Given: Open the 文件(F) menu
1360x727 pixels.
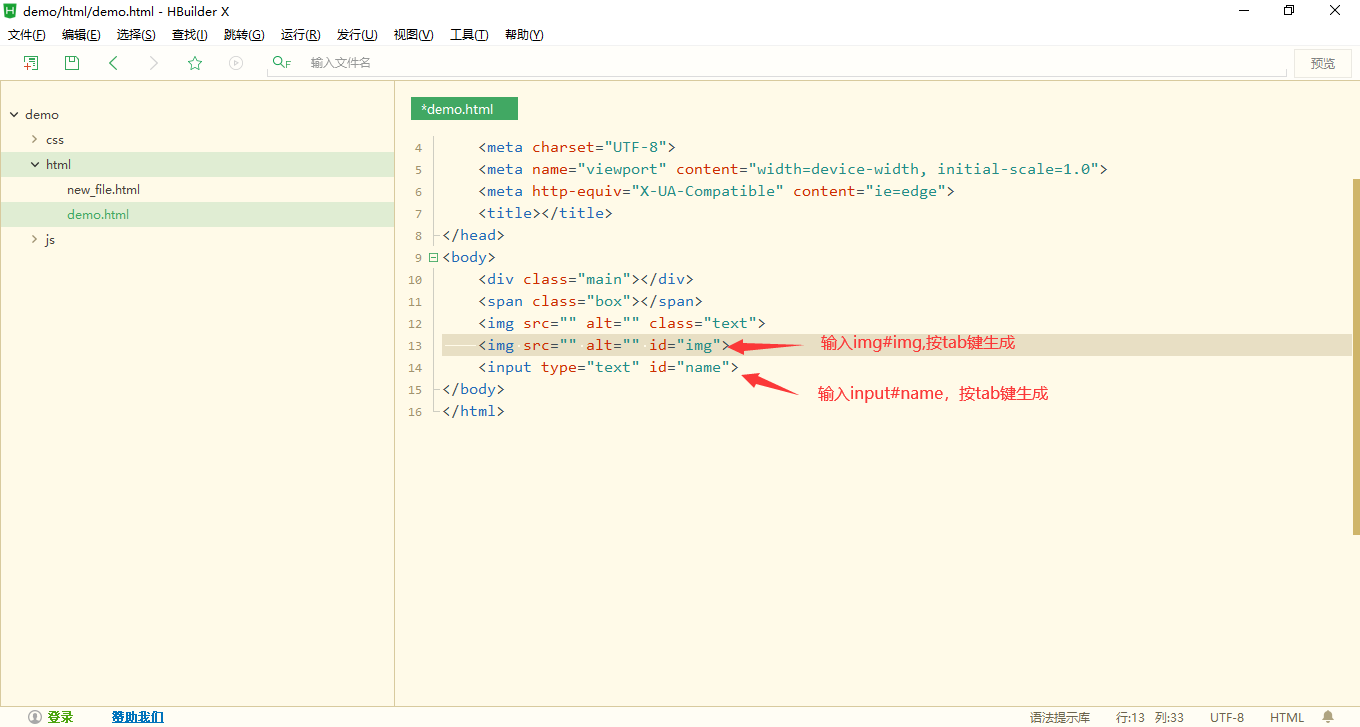Looking at the screenshot, I should pos(27,35).
